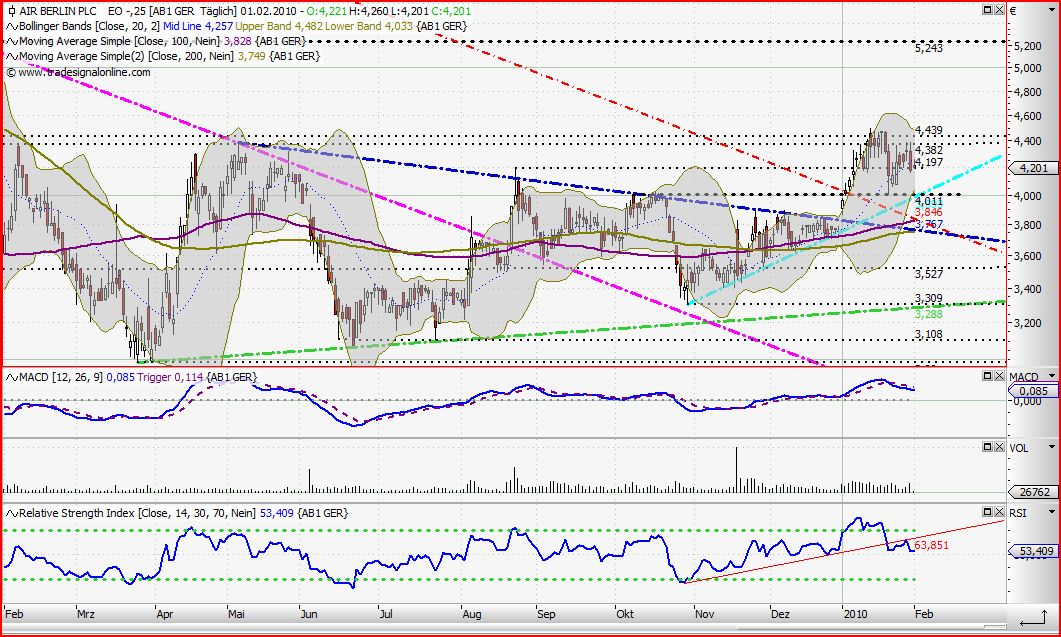Image resolution: width=1061 pixels, height=637 pixels.
Task: Click the candlestick icon beside AIR BERLIN PLC
Action: coord(12,11)
